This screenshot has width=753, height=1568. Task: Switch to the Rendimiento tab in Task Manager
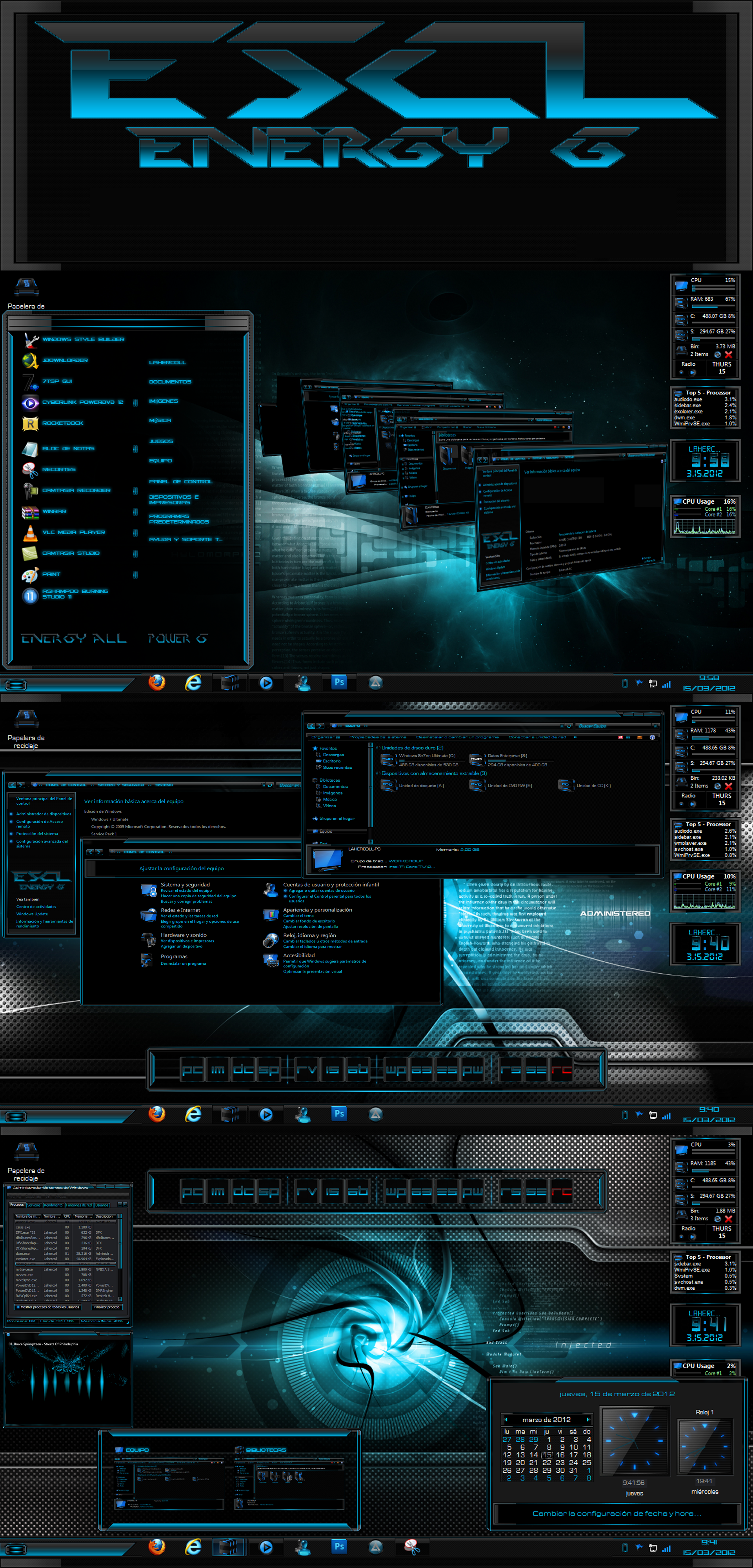(x=53, y=1205)
